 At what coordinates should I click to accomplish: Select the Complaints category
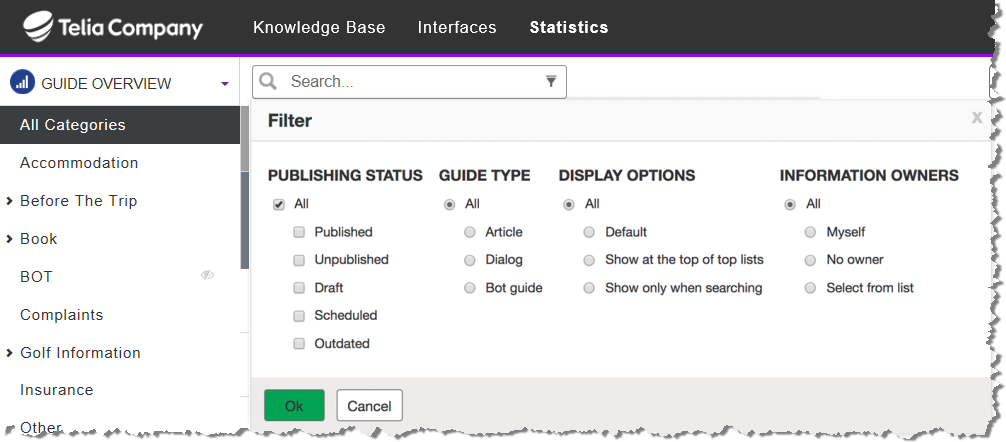(62, 315)
